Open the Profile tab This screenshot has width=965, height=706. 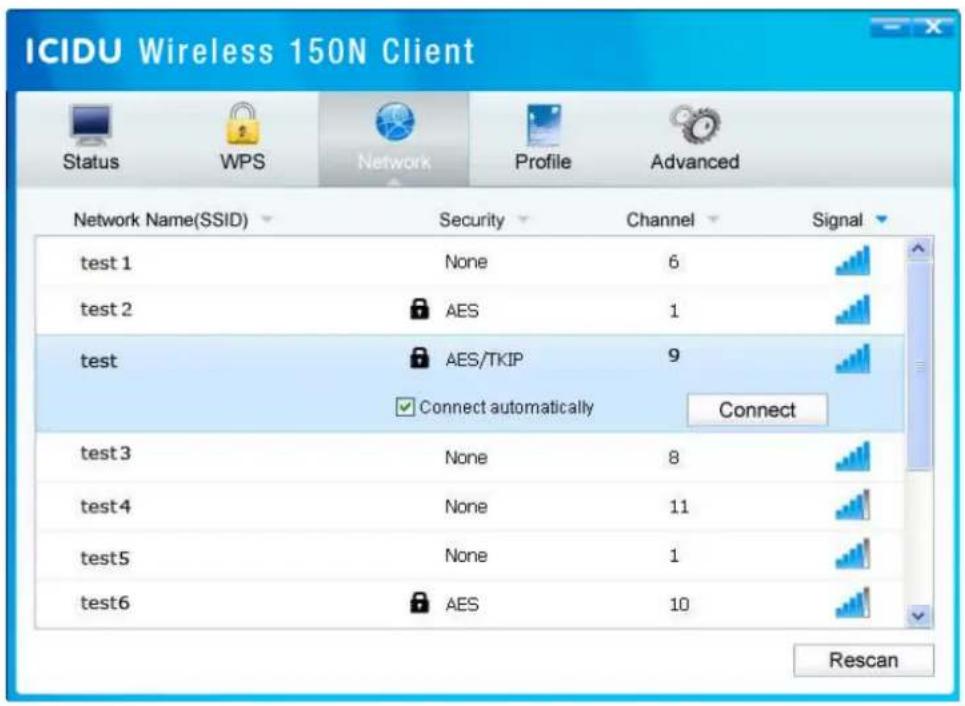pyautogui.click(x=543, y=139)
